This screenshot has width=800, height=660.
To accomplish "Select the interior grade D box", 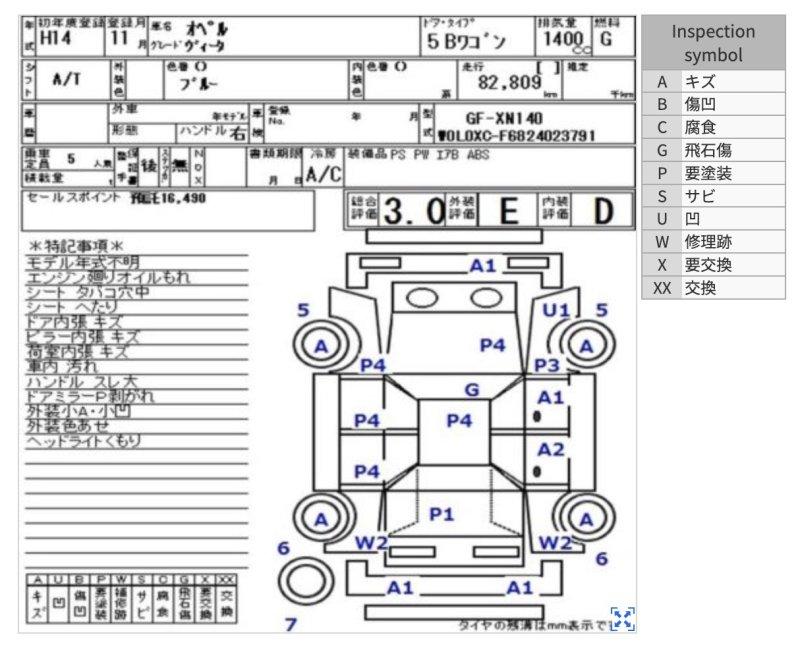I will pyautogui.click(x=586, y=212).
